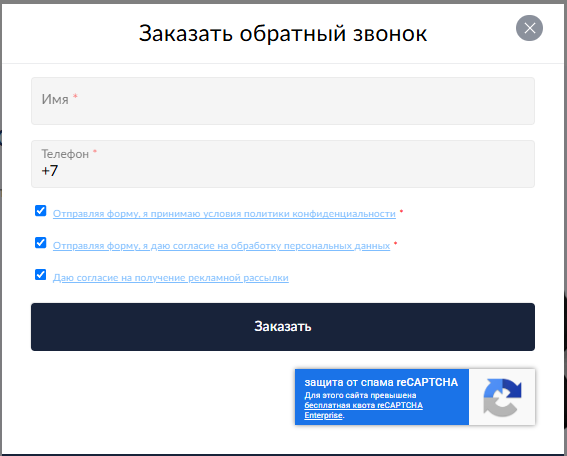Uncheck the advertising mailing consent checkbox
The height and width of the screenshot is (456, 567).
click(40, 274)
